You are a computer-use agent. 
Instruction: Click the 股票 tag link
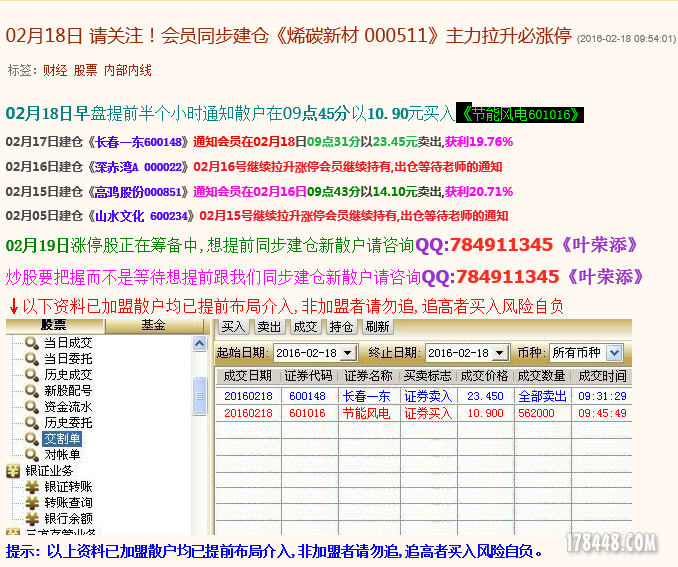[85, 70]
